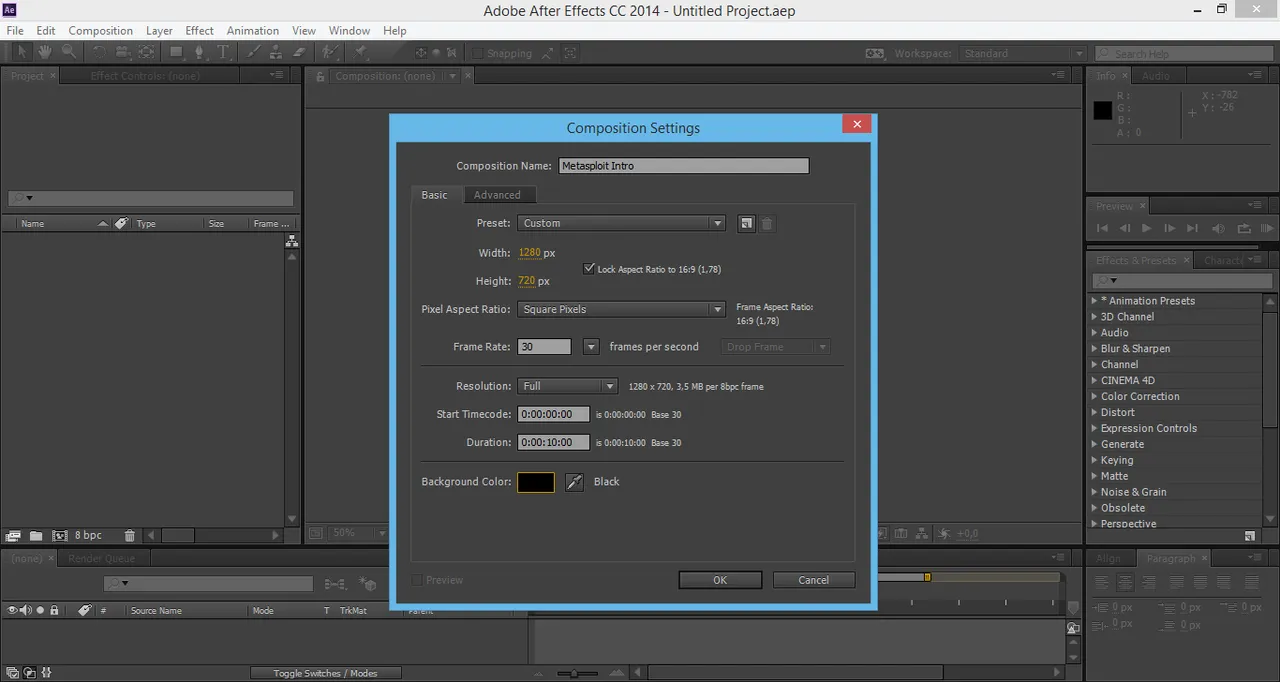The width and height of the screenshot is (1280, 682).
Task: Switch to the Audio panel tab
Action: point(1155,76)
